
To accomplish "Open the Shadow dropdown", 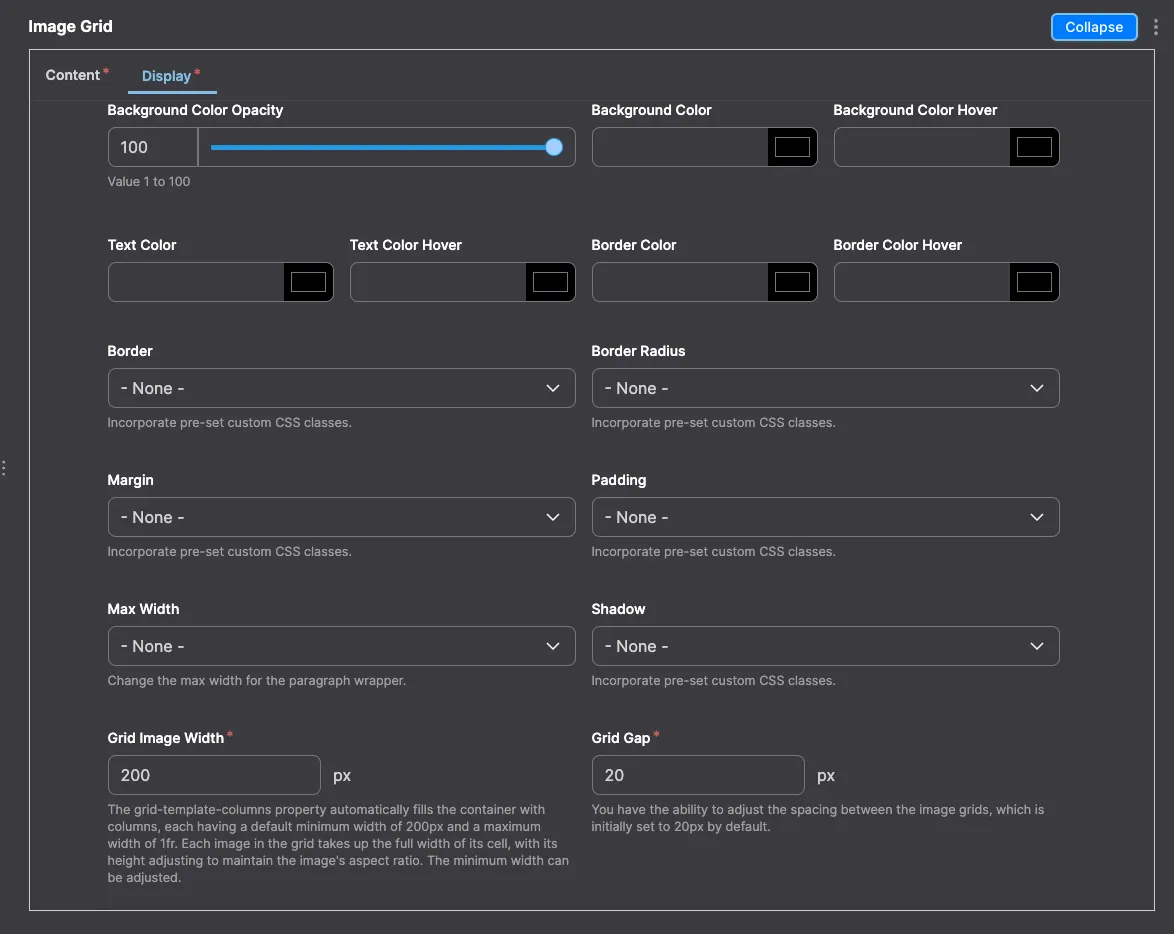I will point(825,646).
